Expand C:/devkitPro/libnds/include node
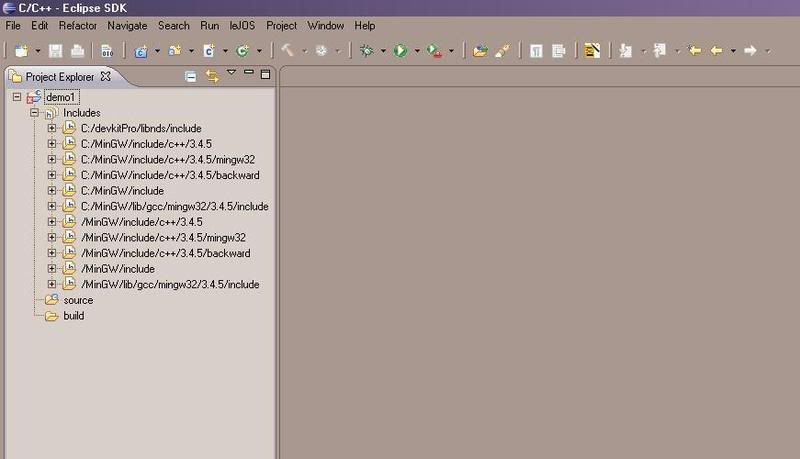This screenshot has width=800, height=459. coord(52,128)
